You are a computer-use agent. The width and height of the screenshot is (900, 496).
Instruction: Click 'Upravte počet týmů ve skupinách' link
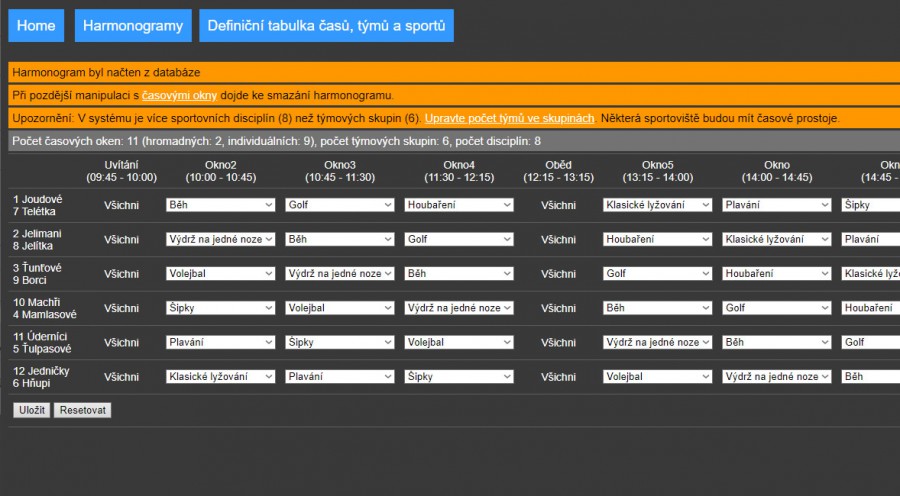510,118
